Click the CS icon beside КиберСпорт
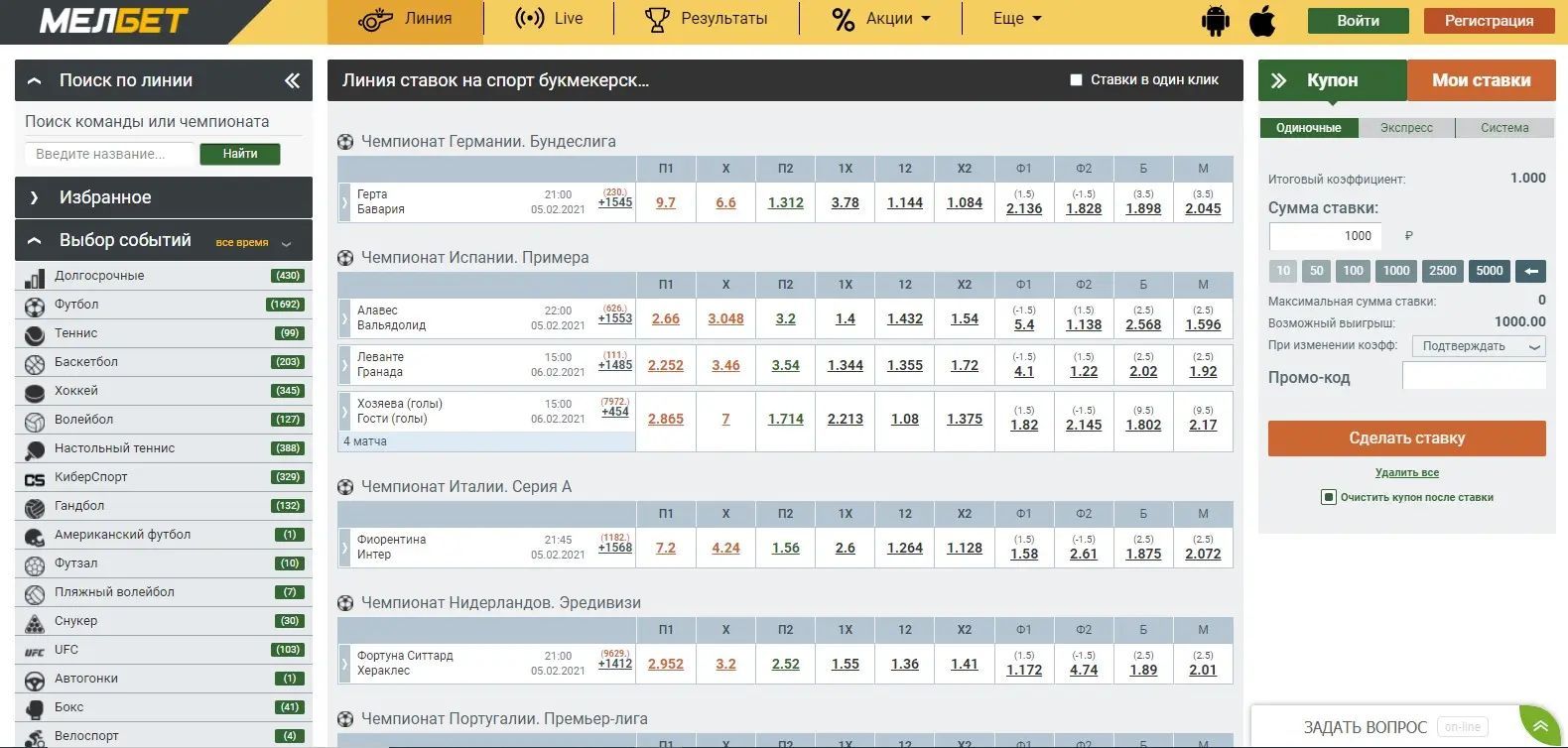Screen dimensions: 1568x748 pos(35,478)
